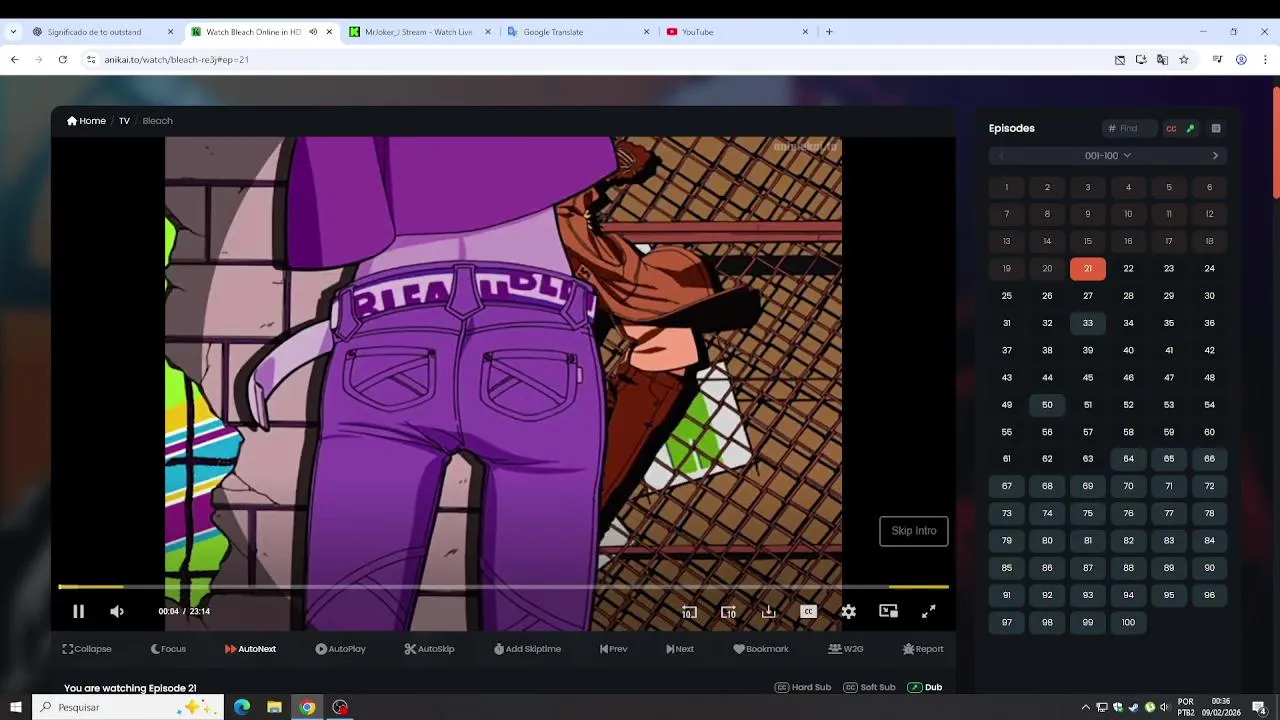The height and width of the screenshot is (720, 1280).
Task: Click Add Skiptime
Action: pyautogui.click(x=527, y=649)
